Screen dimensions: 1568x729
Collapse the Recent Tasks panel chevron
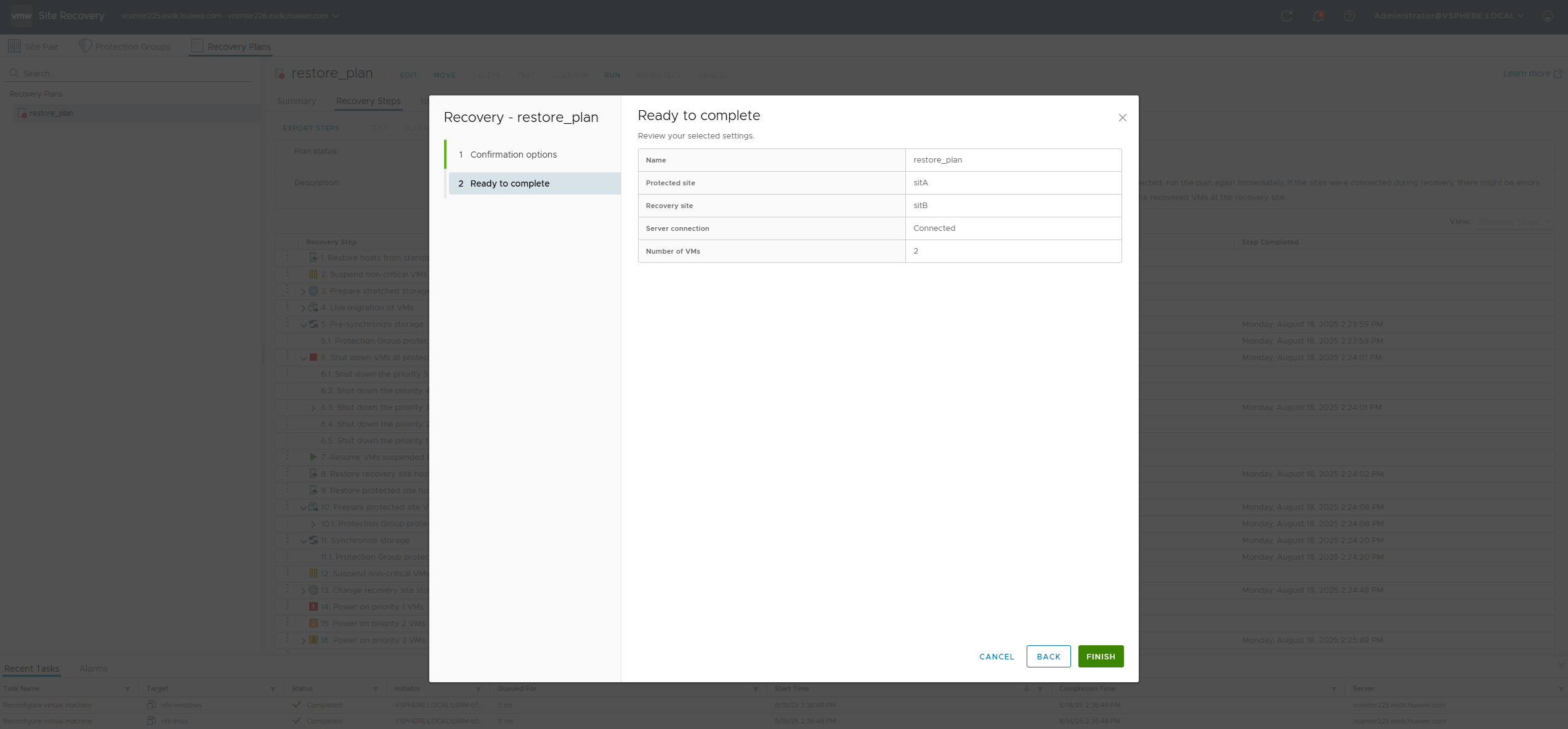click(1561, 665)
